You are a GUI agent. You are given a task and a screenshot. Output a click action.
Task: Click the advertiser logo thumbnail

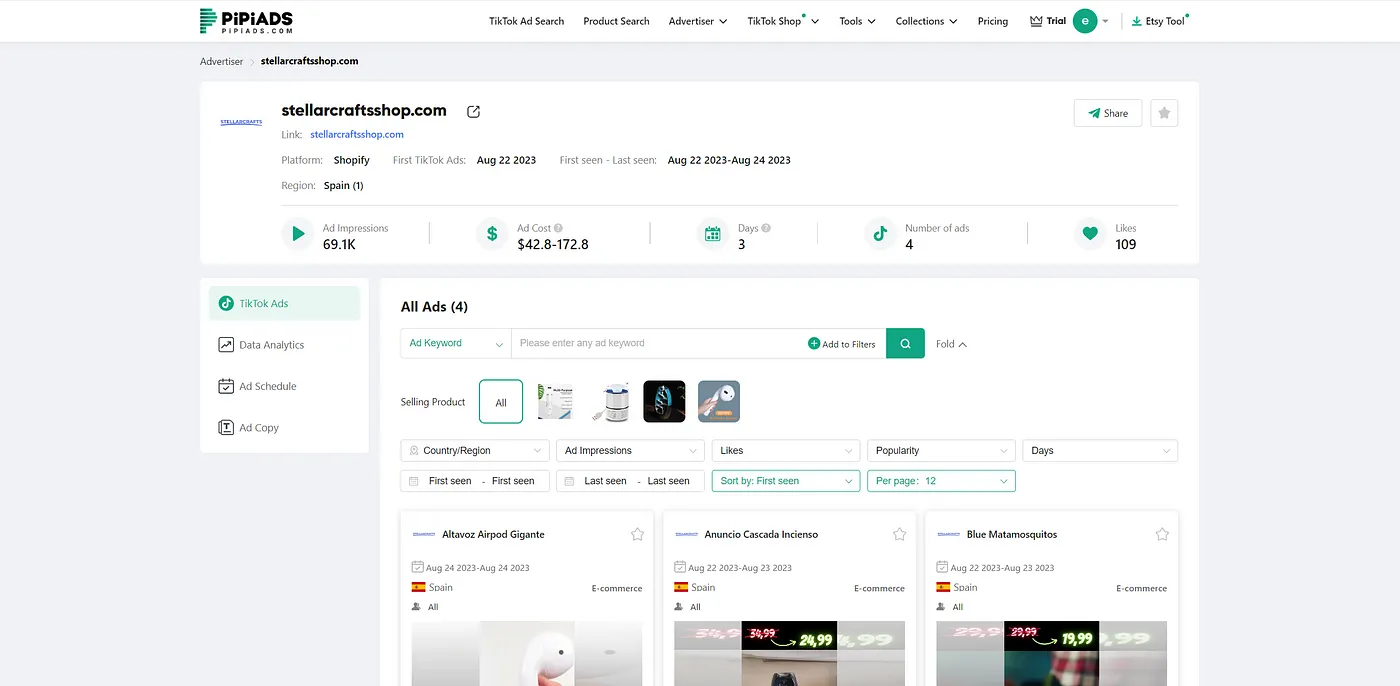tap(241, 122)
